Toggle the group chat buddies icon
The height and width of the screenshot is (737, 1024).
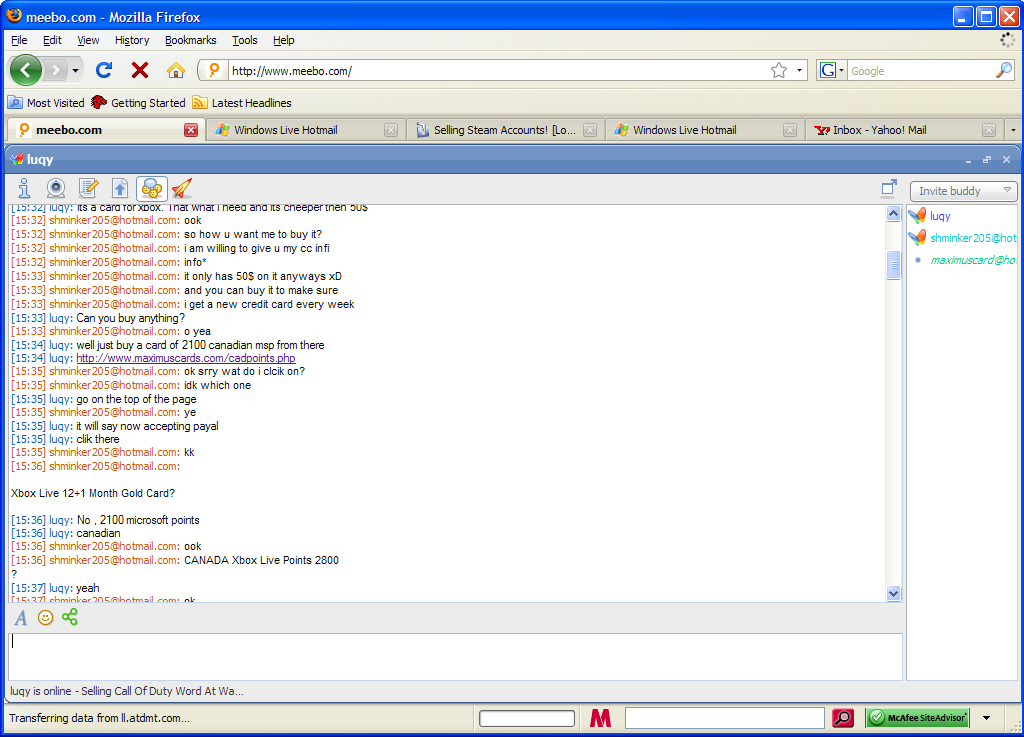pyautogui.click(x=152, y=188)
